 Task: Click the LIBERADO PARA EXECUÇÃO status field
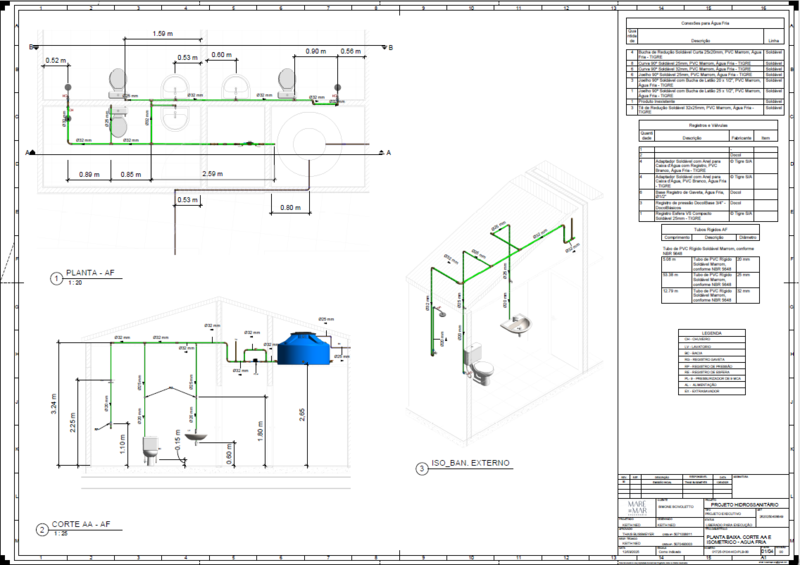click(x=729, y=525)
